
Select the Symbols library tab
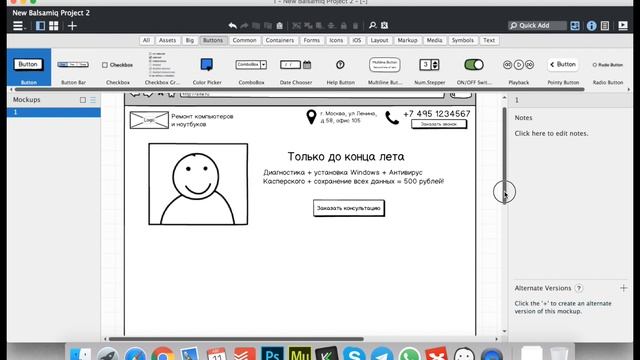coord(462,40)
